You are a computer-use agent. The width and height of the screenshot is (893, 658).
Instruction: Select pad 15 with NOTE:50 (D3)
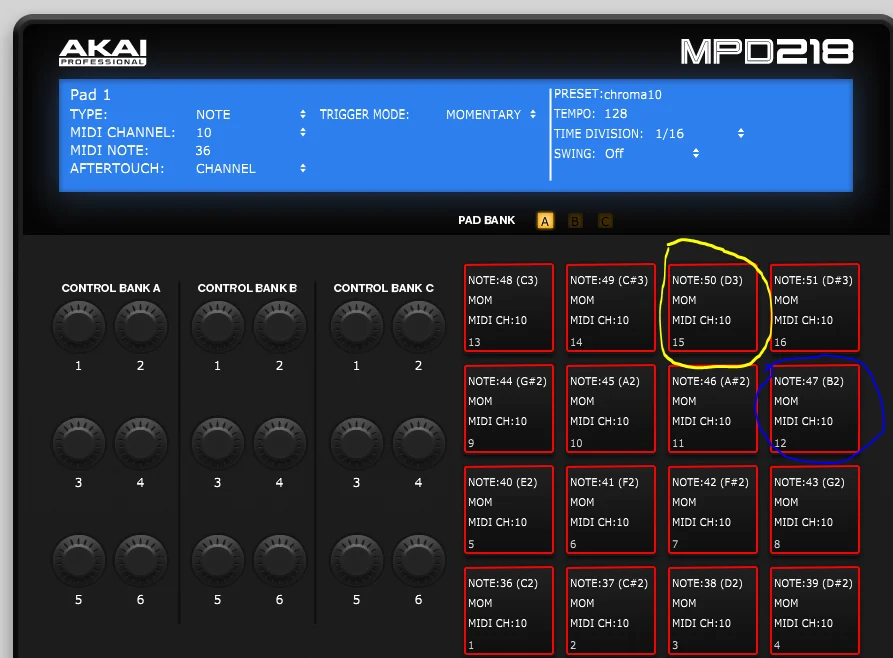click(x=712, y=308)
